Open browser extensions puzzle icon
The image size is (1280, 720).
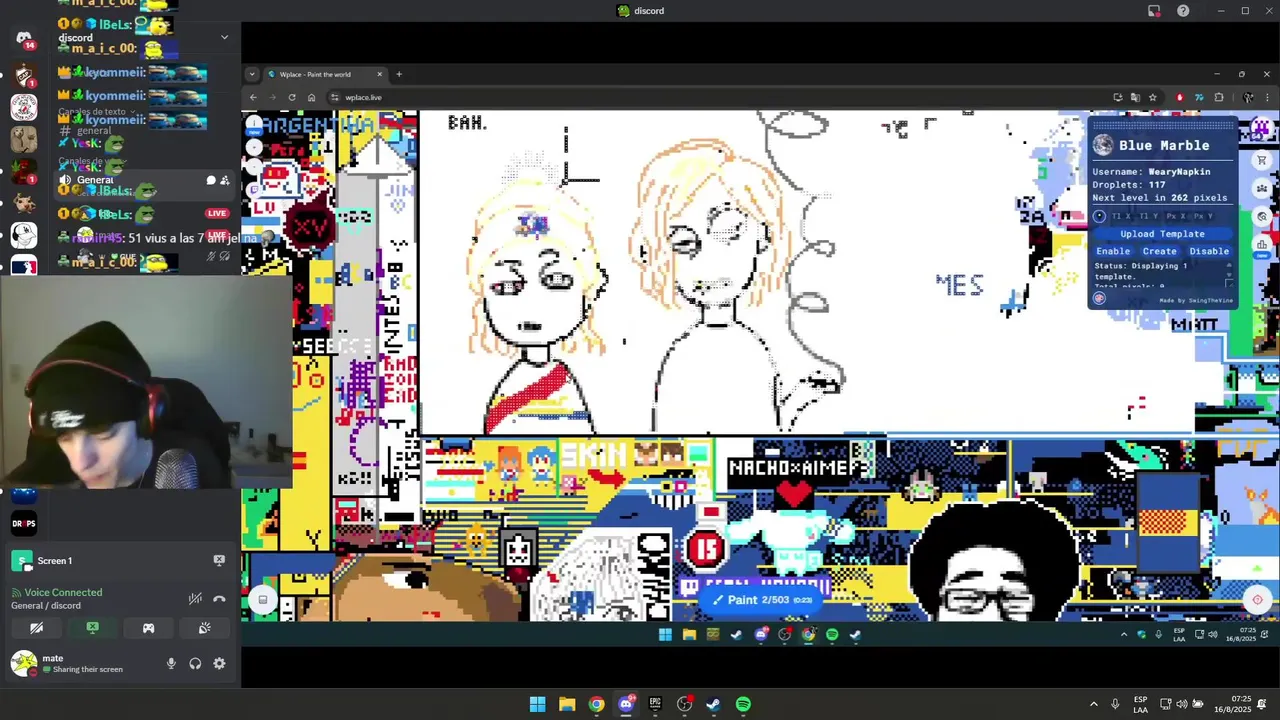click(1218, 97)
